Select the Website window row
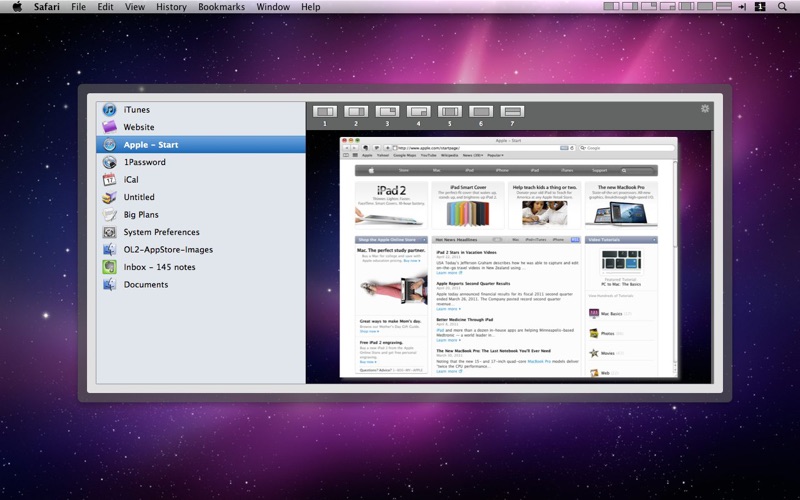 pos(201,127)
